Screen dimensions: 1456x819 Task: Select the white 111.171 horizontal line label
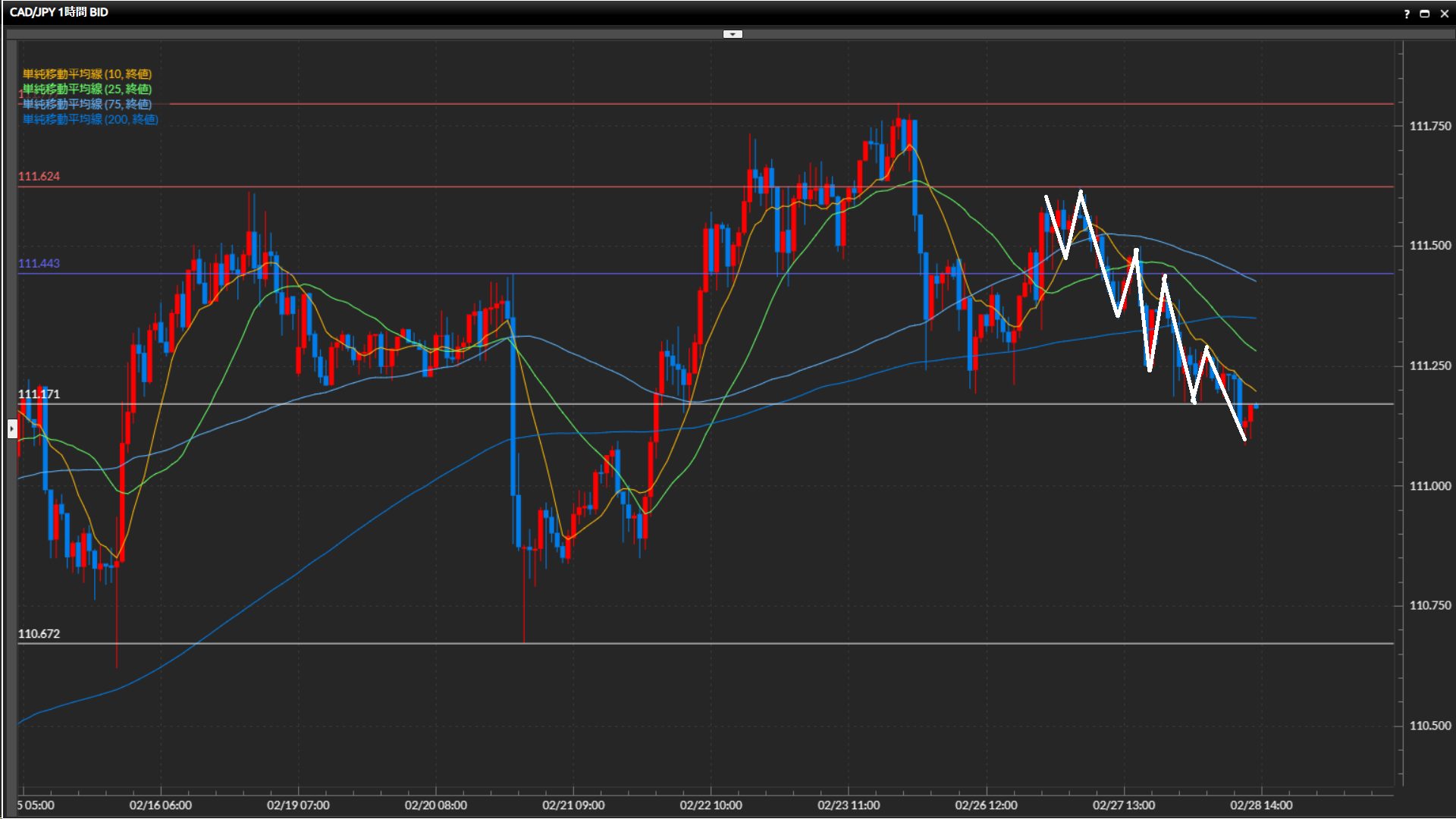39,394
